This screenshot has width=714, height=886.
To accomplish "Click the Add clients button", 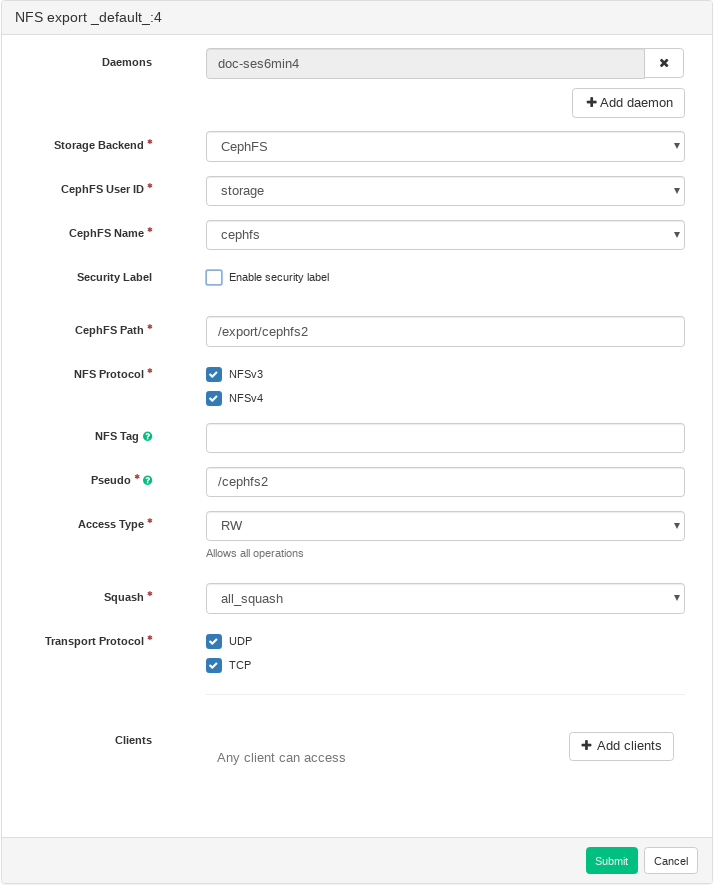I will pos(621,746).
